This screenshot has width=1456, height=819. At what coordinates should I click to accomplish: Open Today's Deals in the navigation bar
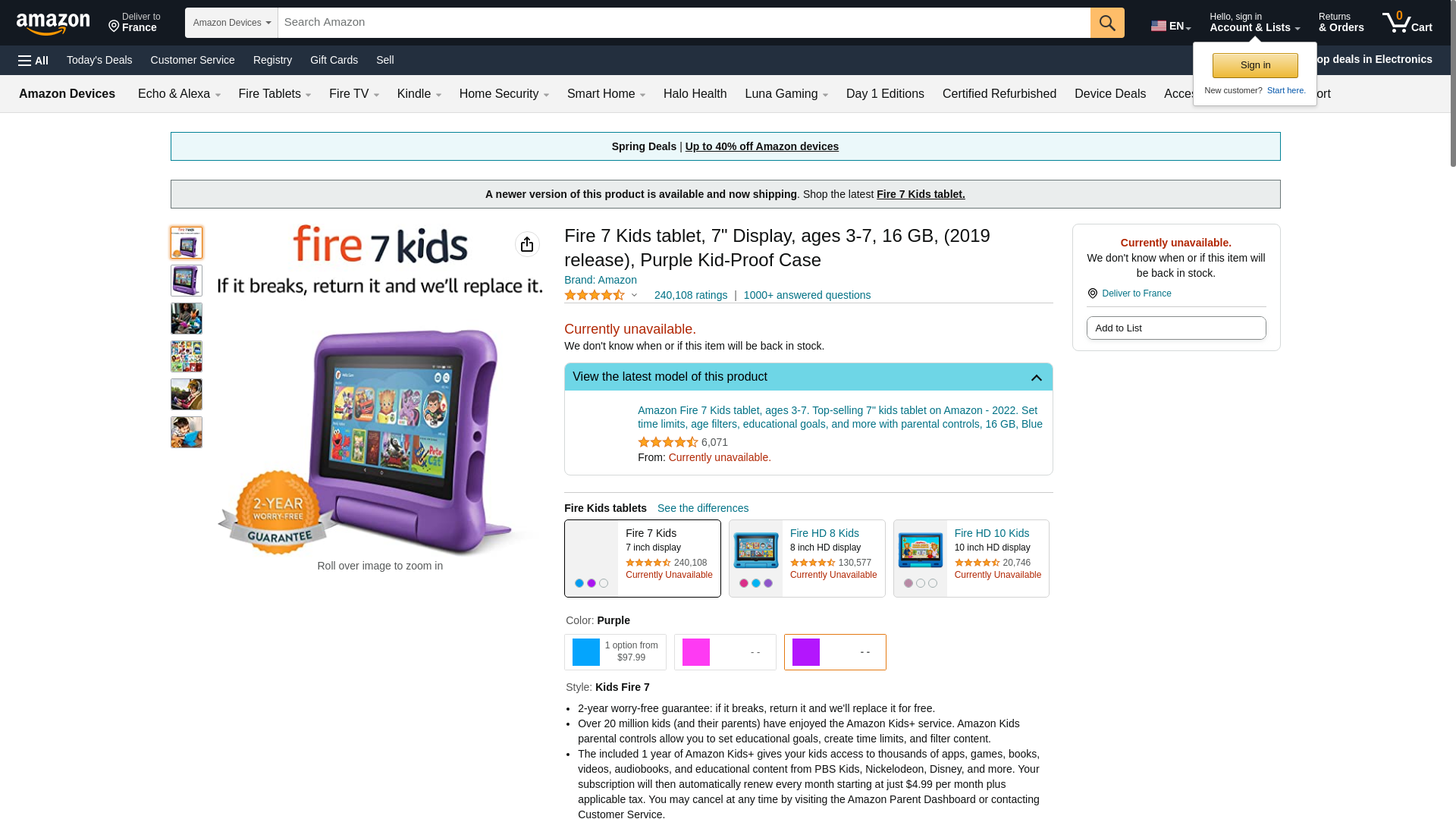point(99,60)
